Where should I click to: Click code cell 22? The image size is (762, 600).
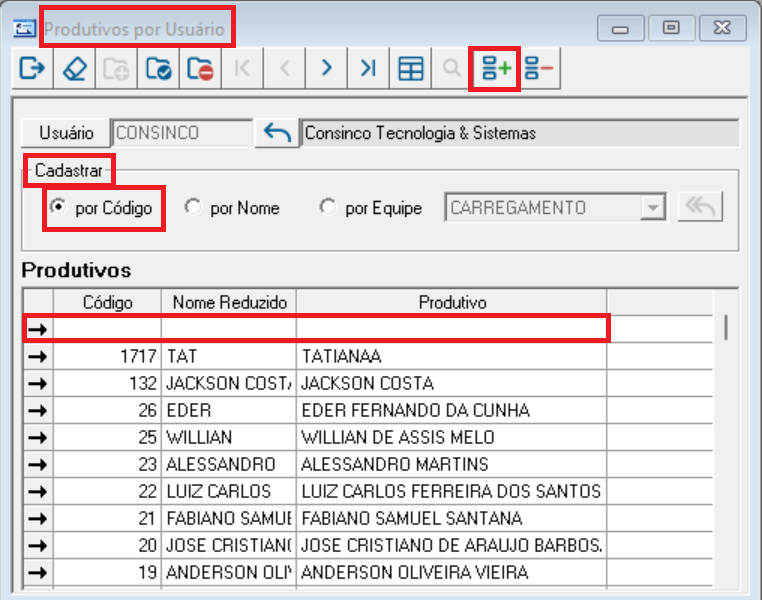click(x=107, y=492)
